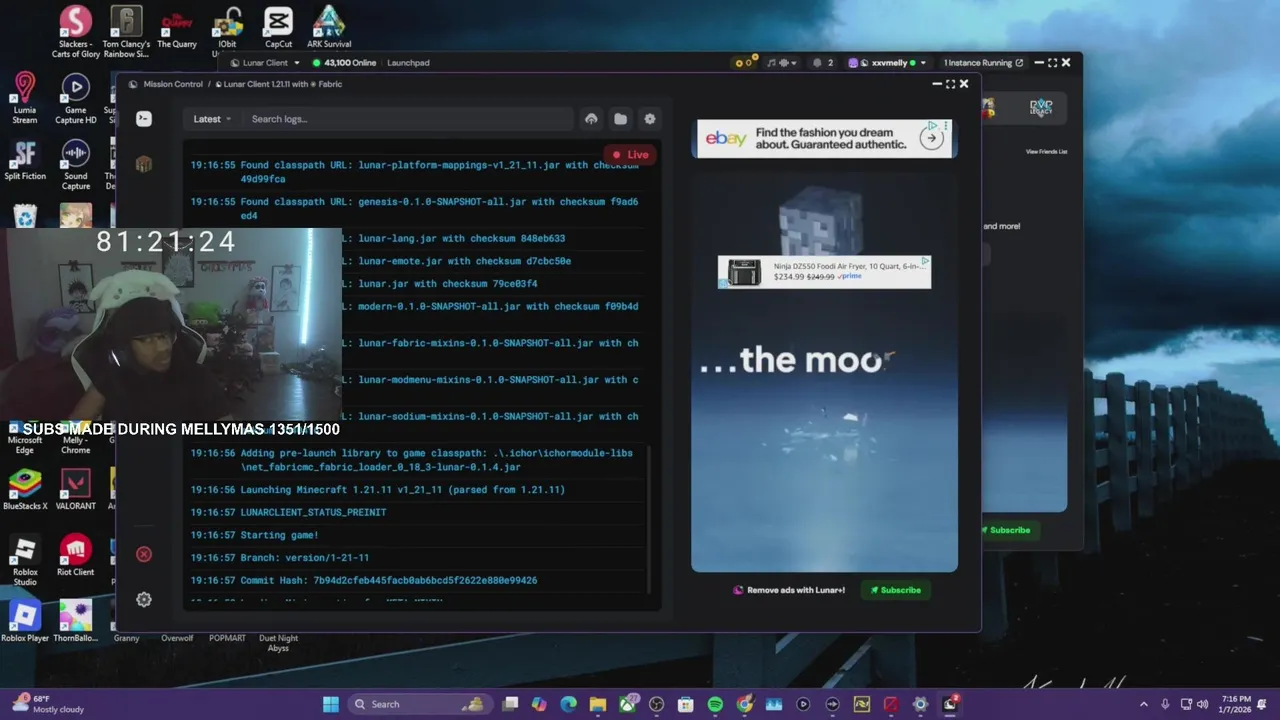
Task: Focus the Search logs field
Action: [408, 119]
